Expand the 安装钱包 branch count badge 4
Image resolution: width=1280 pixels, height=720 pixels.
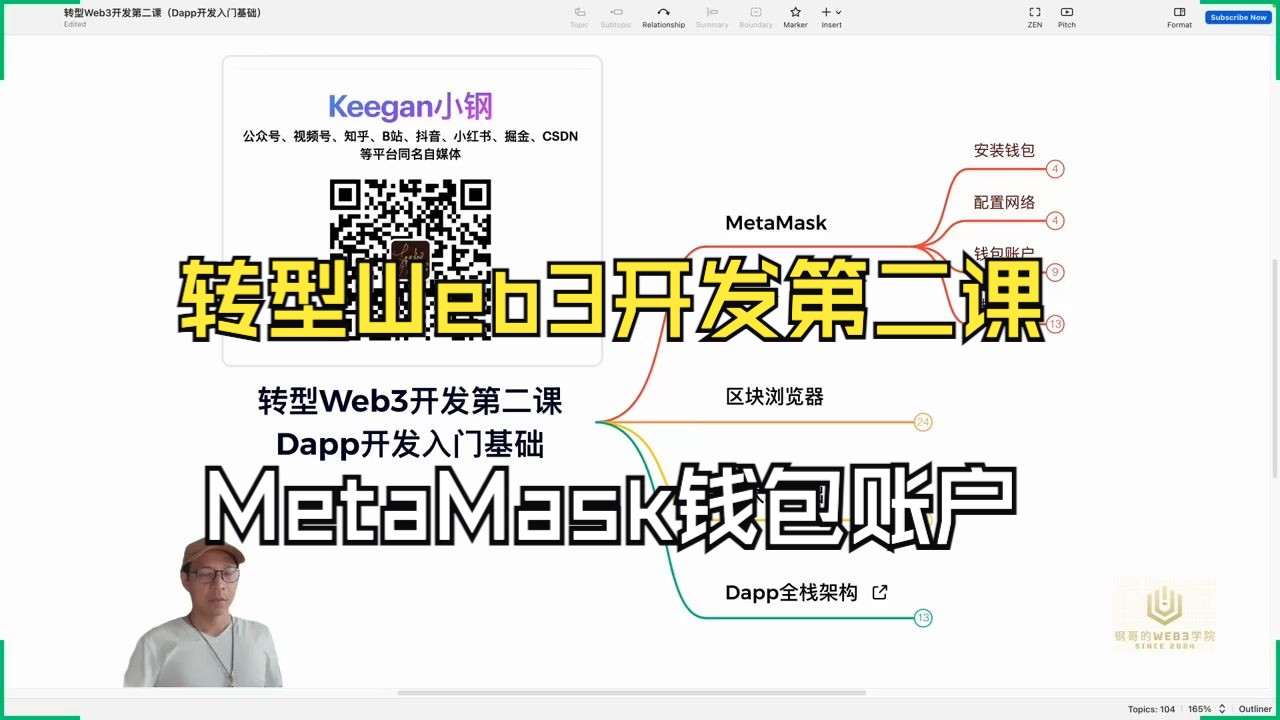(x=1055, y=170)
